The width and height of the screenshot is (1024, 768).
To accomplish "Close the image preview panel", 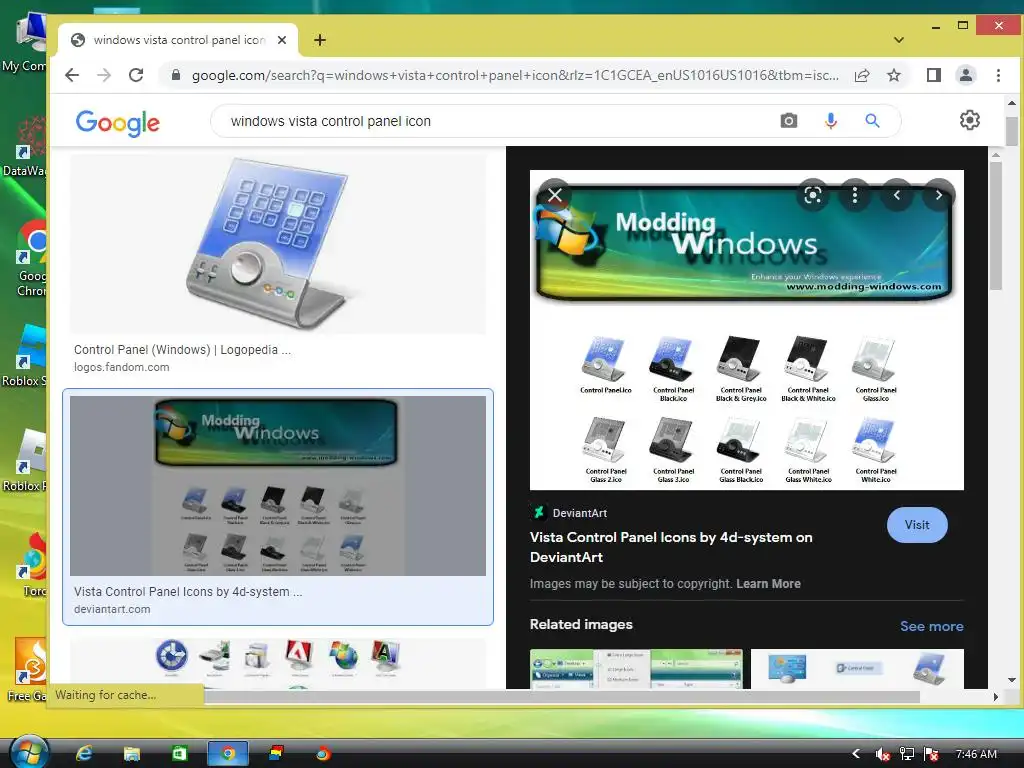I will pos(555,195).
